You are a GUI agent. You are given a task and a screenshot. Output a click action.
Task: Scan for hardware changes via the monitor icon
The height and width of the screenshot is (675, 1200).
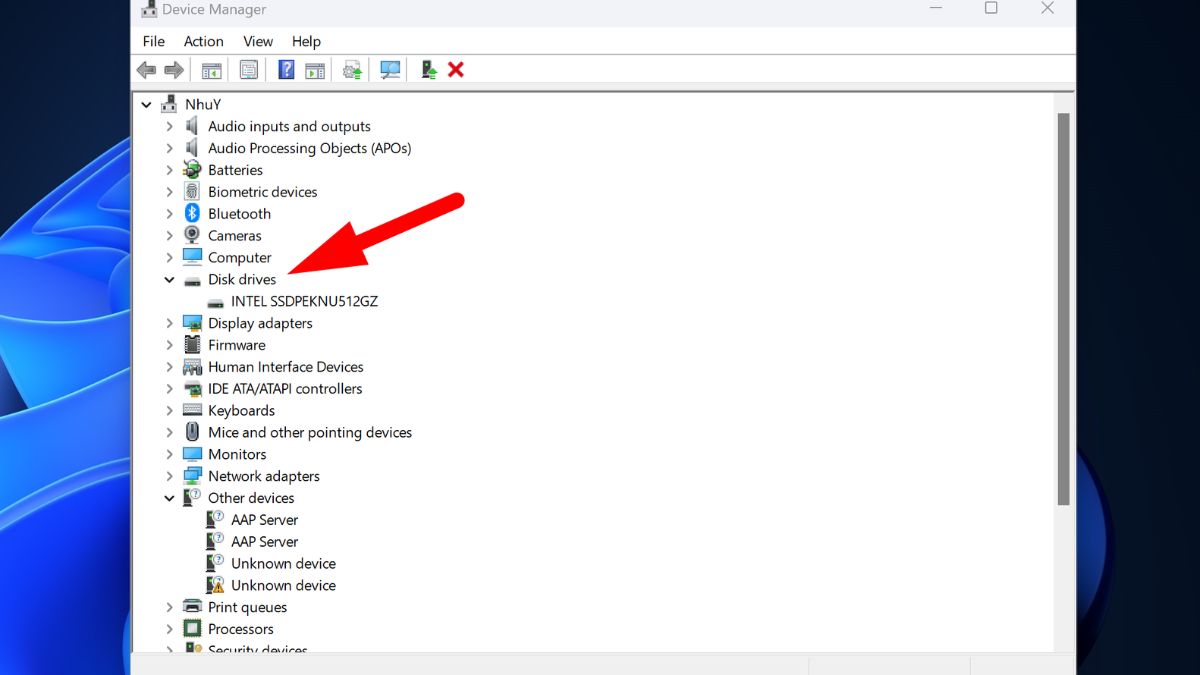390,70
